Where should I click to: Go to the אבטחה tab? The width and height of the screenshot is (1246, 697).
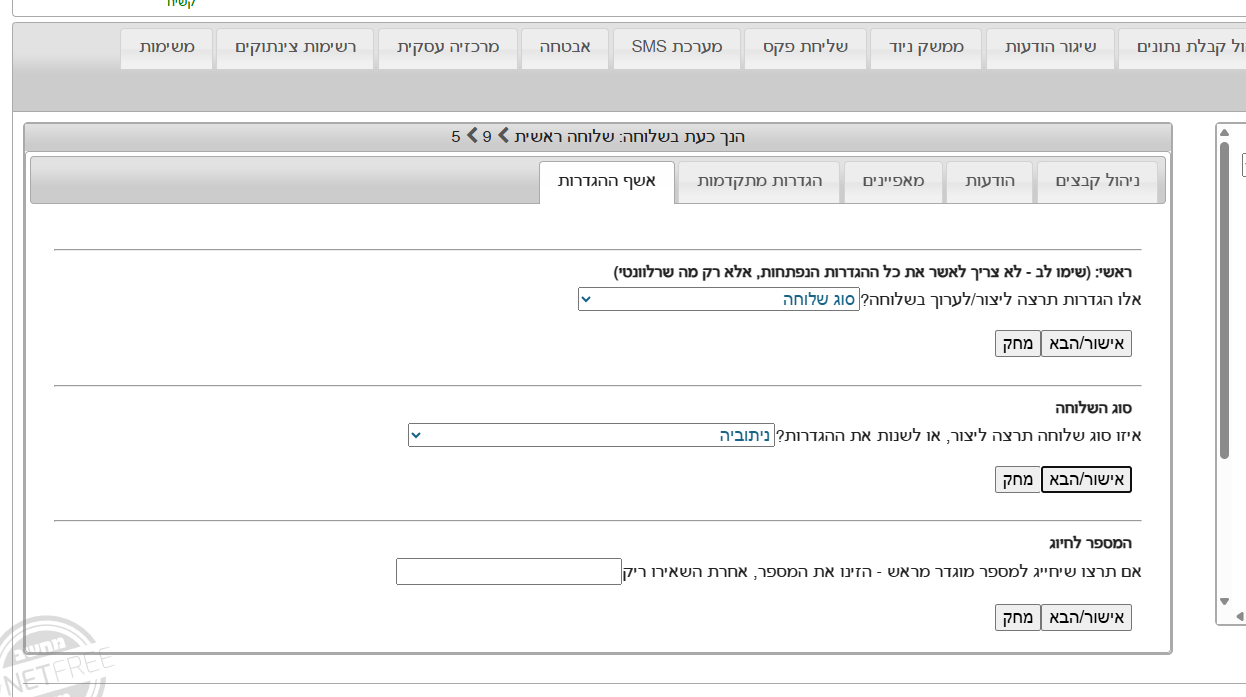565,48
